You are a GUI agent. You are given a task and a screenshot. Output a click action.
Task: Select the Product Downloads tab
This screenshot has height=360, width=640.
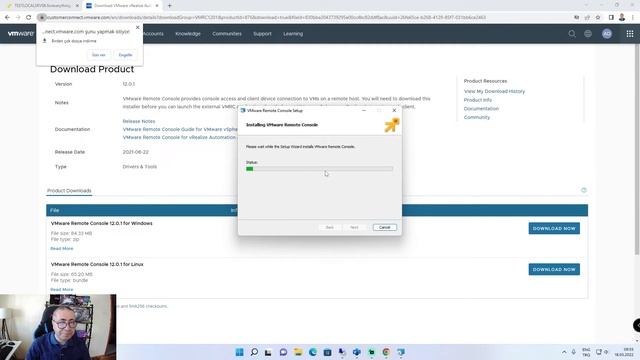[x=69, y=191]
